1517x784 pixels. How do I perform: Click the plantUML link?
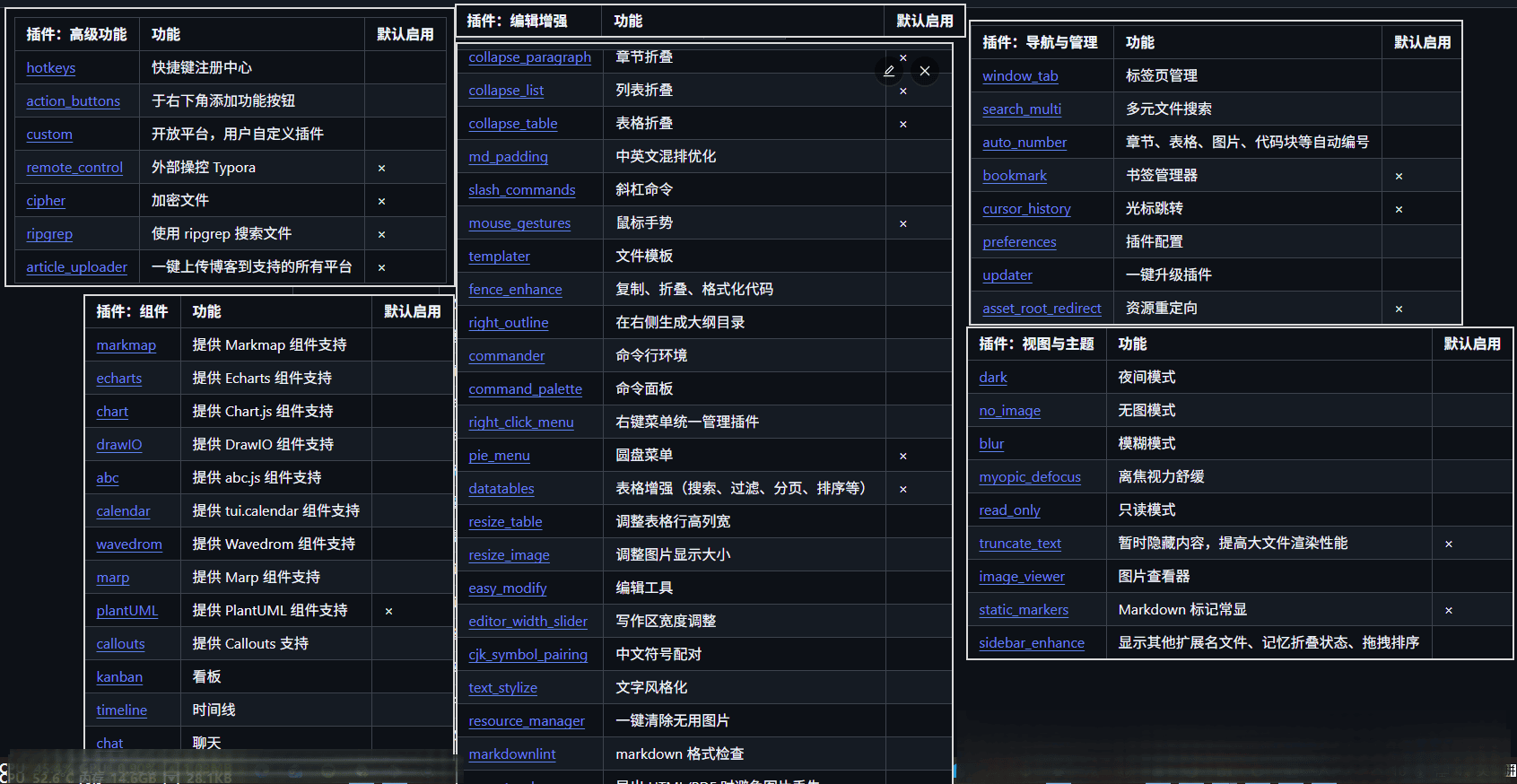coord(127,611)
